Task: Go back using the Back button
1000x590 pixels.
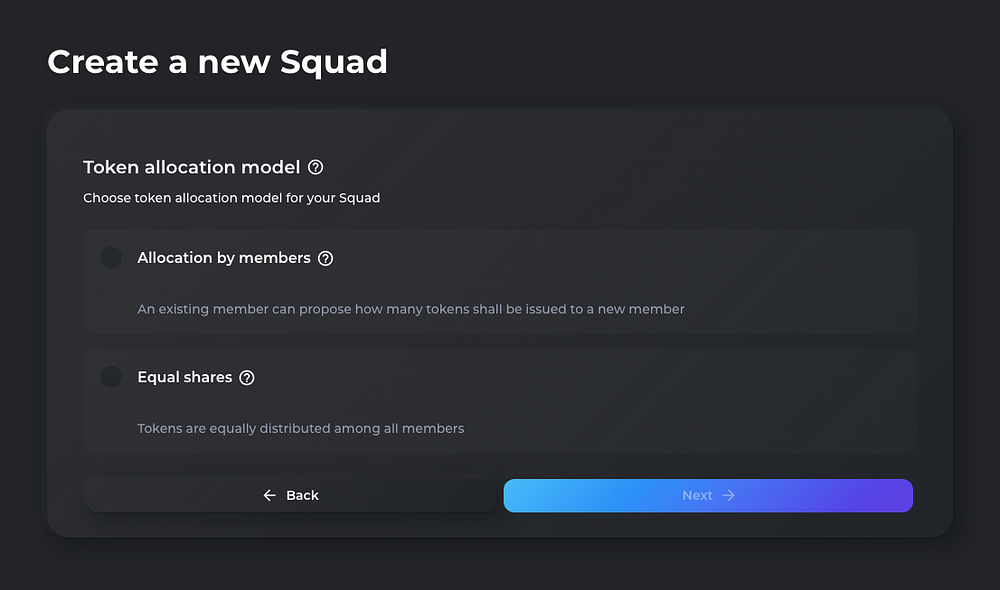Action: tap(291, 496)
